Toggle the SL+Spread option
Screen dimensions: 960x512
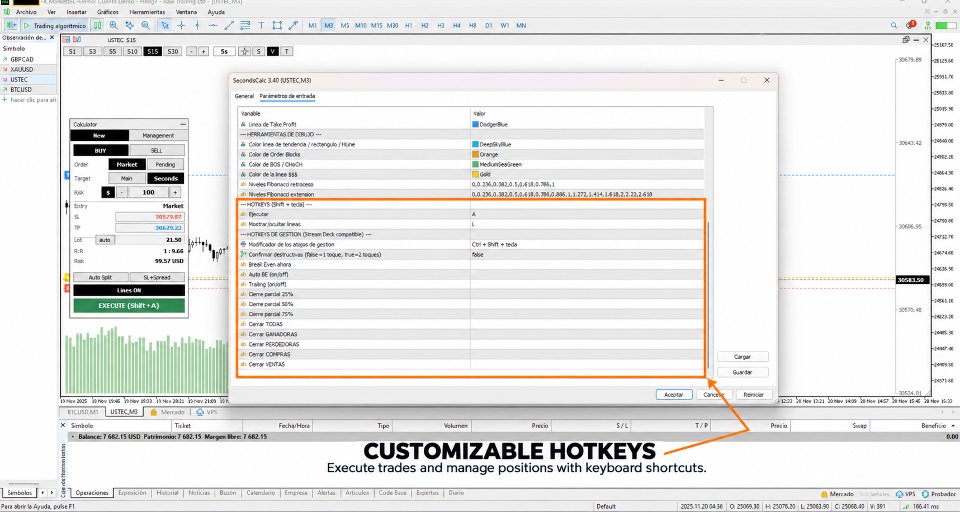coord(157,277)
